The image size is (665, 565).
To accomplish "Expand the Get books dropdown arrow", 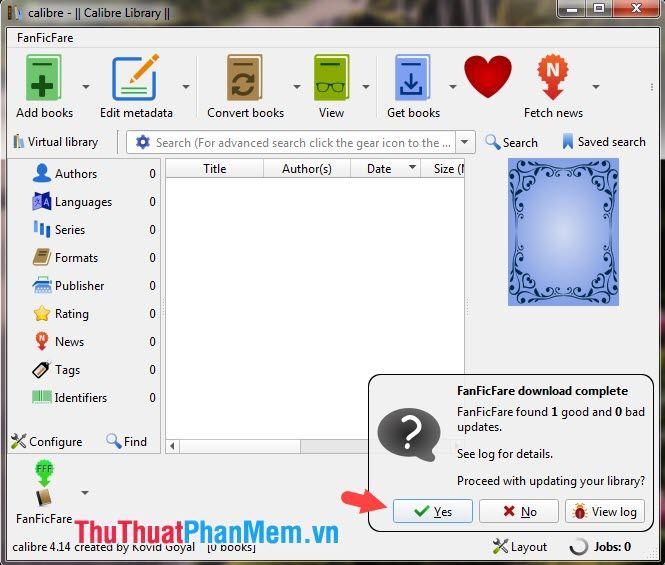I will tap(453, 87).
